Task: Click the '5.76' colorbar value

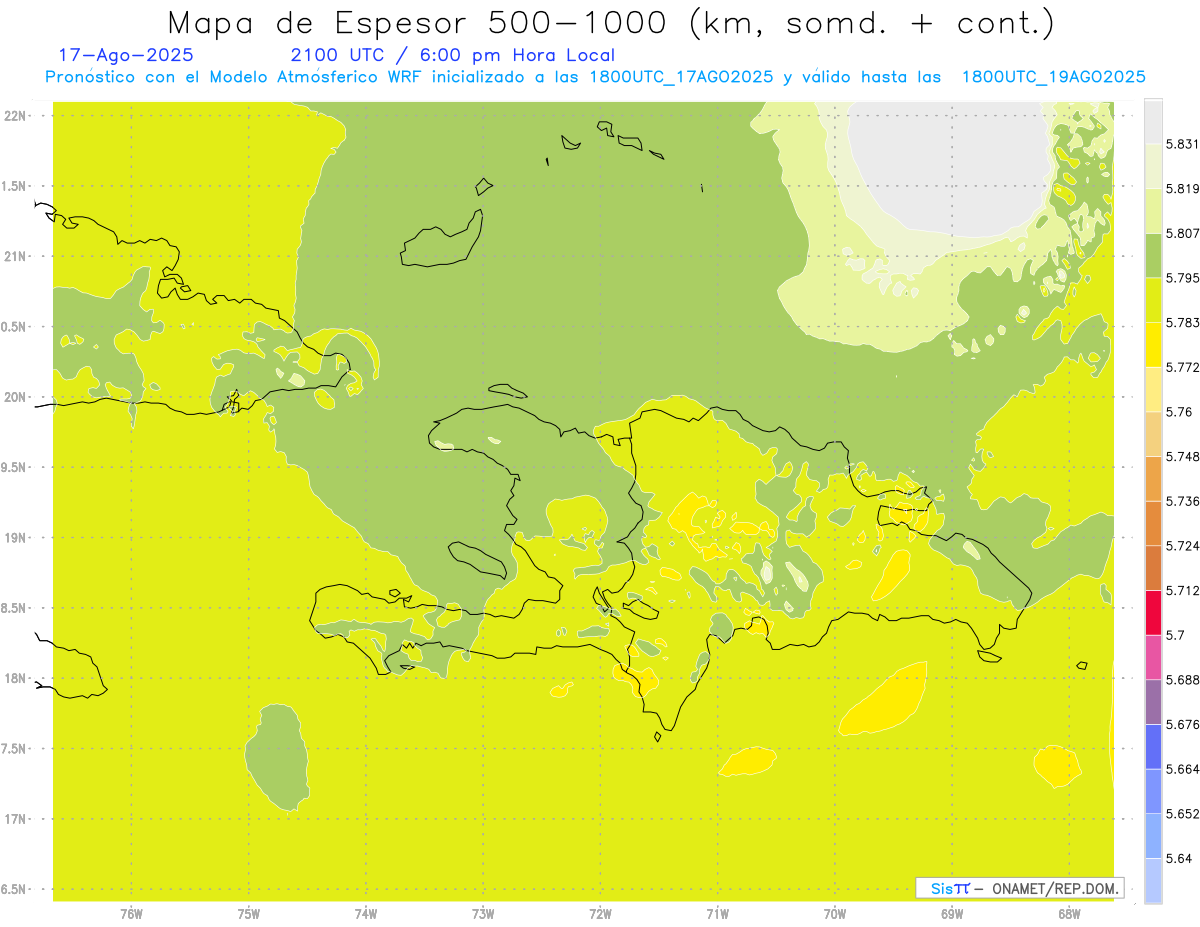Action: [1179, 412]
